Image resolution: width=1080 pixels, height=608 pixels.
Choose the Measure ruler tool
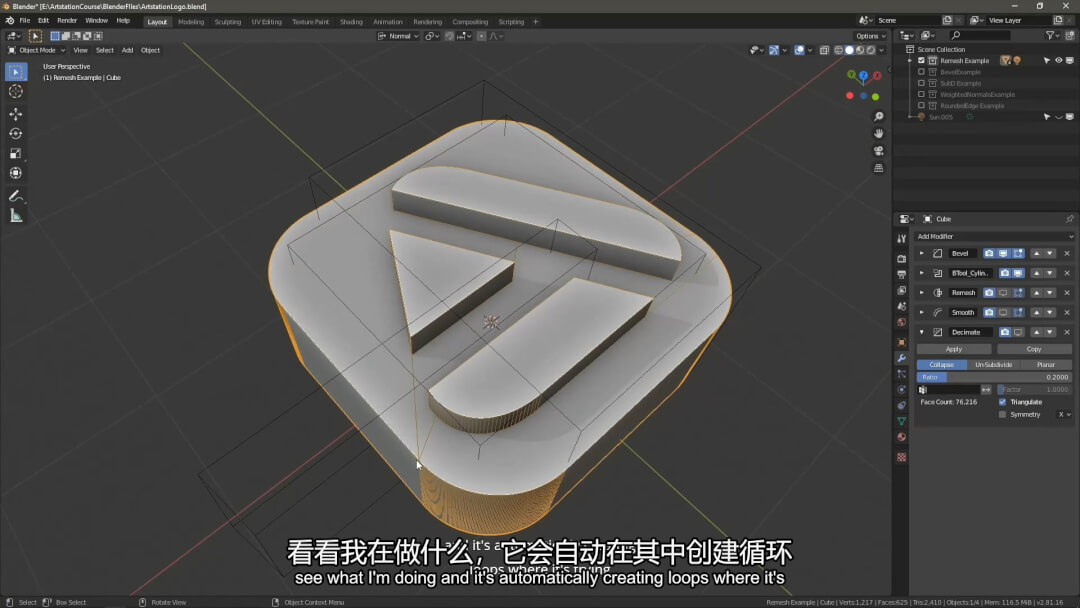(16, 216)
